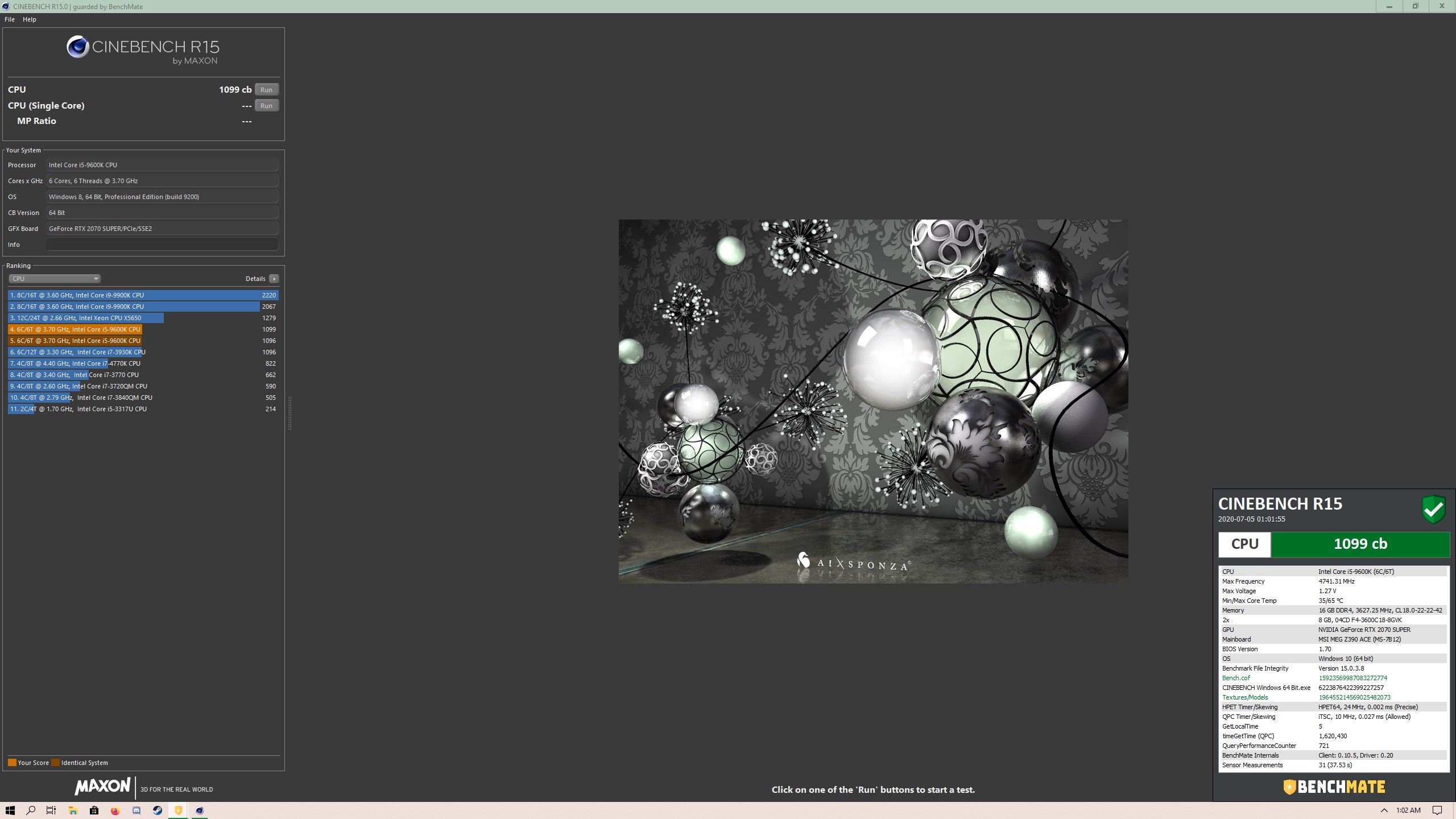
Task: Select ranking row 9 i7-3720QM
Action: click(x=143, y=386)
